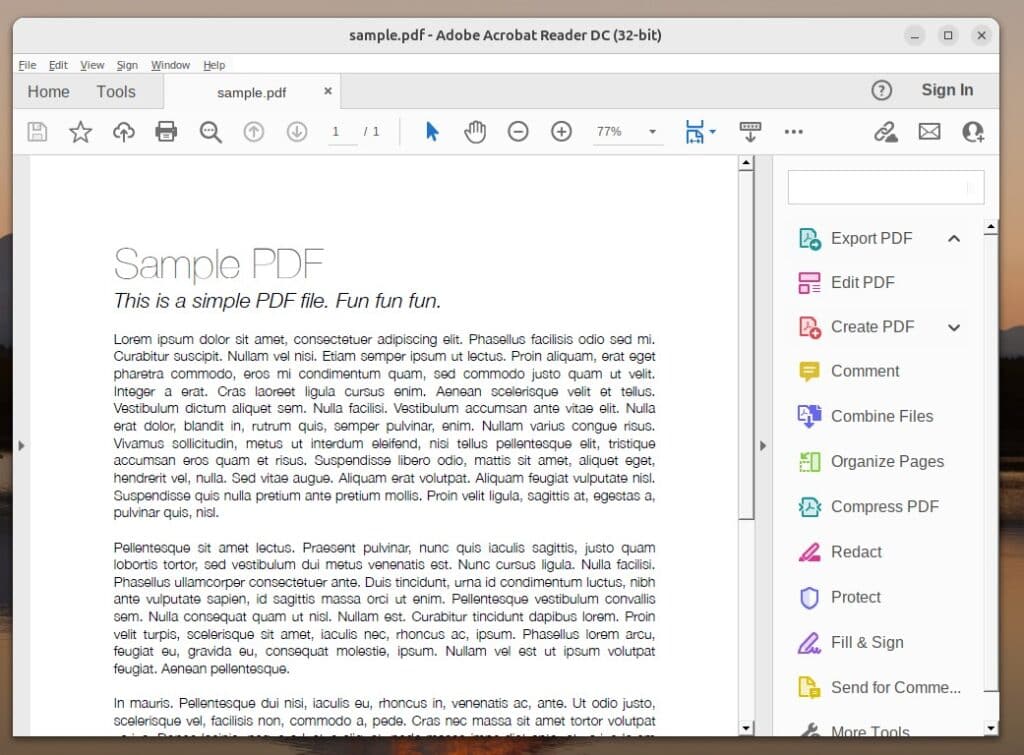
Task: Open the Compress PDF tool
Action: coord(882,506)
